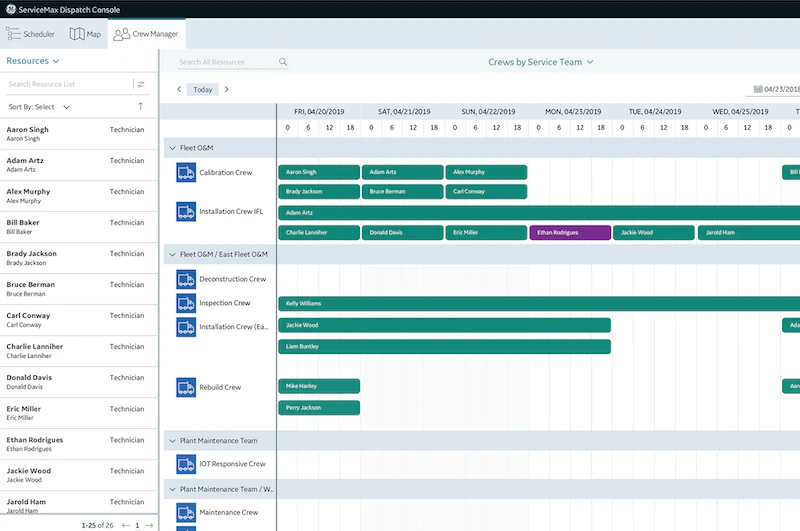Open the Carl Conway assignment bar
800x531 pixels.
486,192
